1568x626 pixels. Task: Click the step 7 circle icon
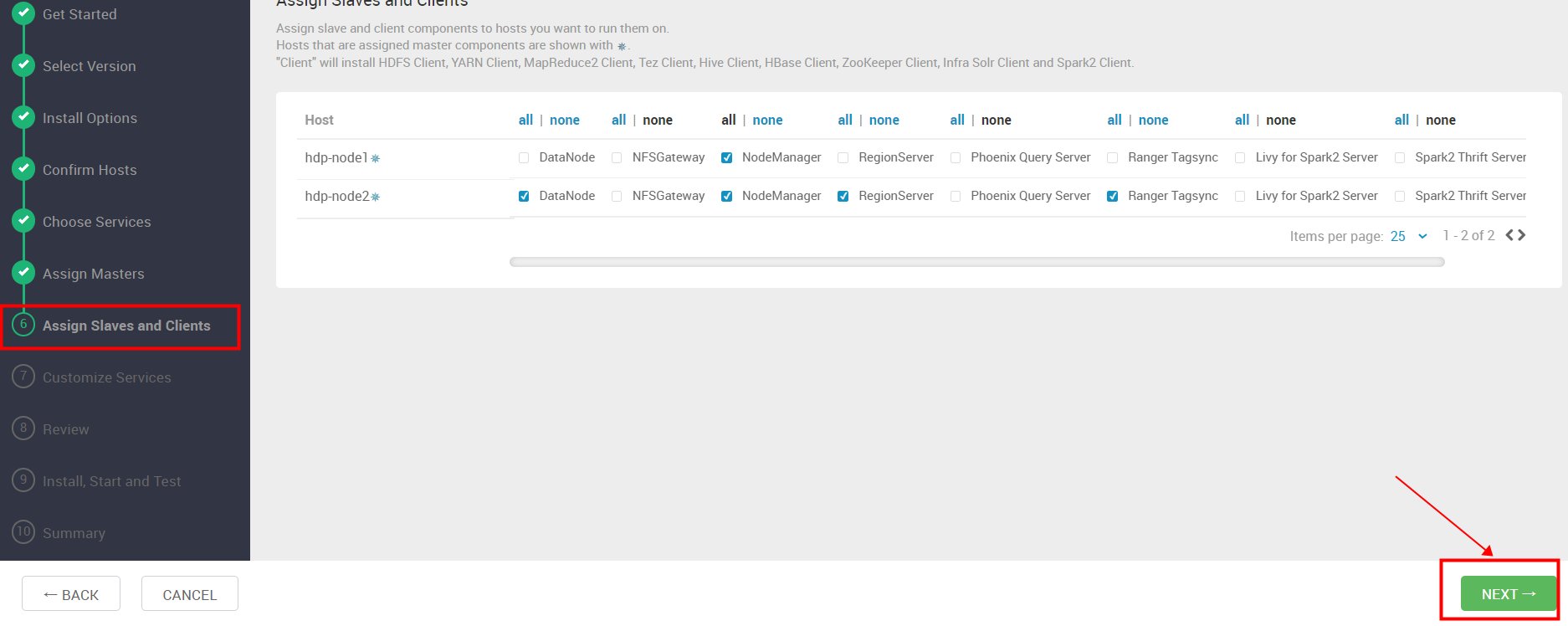coord(23,376)
